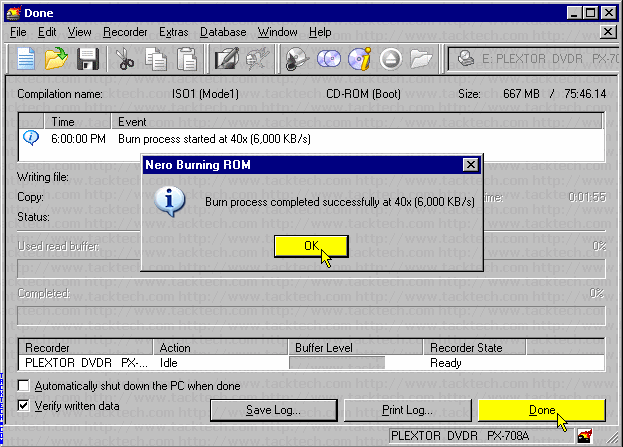Click the Time column header
The height and width of the screenshot is (447, 623).
77,122
